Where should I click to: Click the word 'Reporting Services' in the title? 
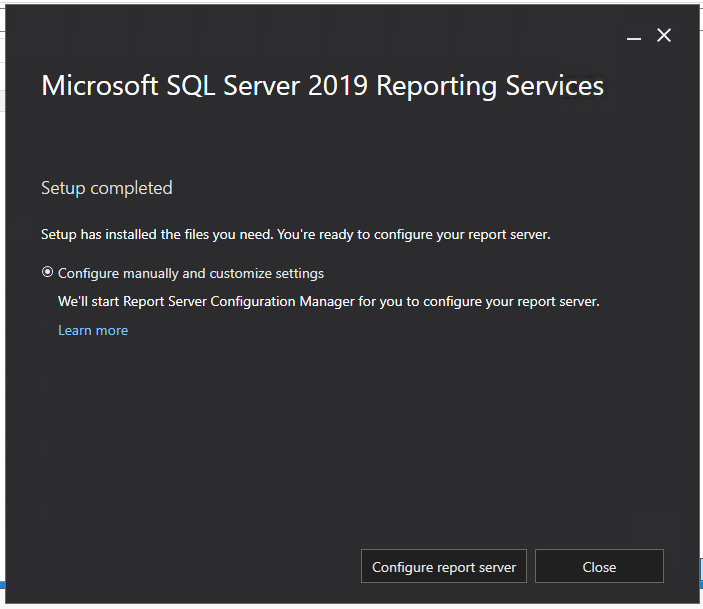(490, 86)
